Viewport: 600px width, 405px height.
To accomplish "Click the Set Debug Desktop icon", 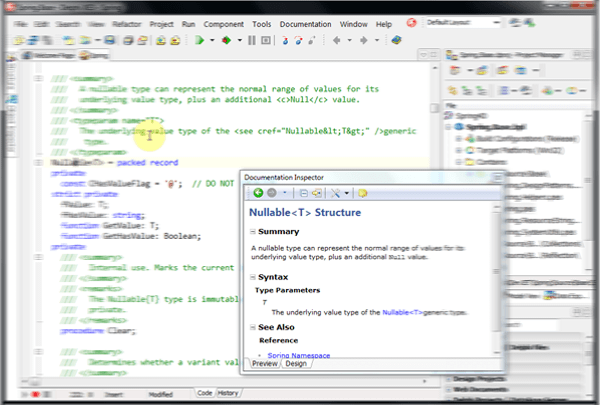I will click(529, 23).
